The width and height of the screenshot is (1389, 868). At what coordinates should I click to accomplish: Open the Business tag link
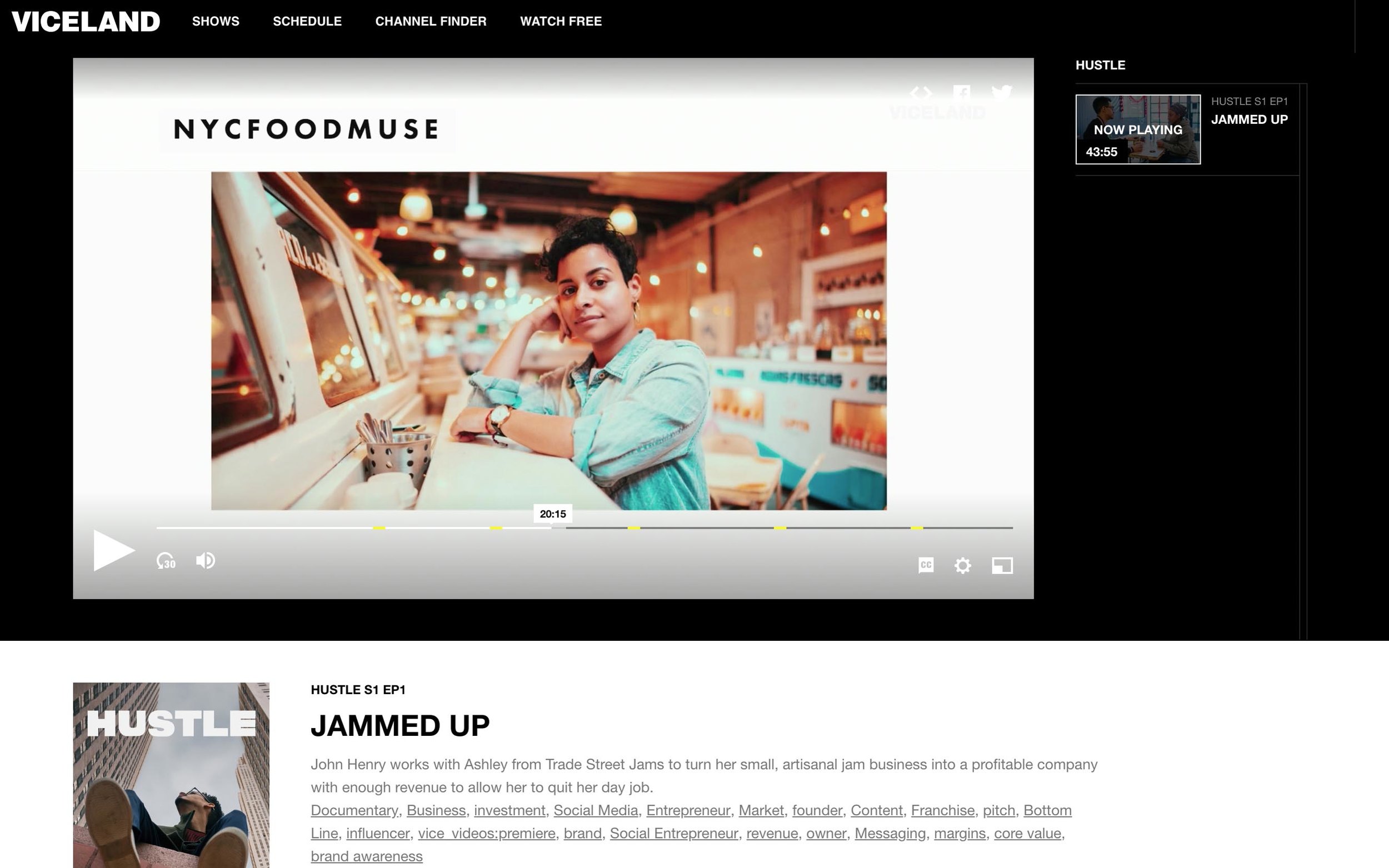[436, 810]
